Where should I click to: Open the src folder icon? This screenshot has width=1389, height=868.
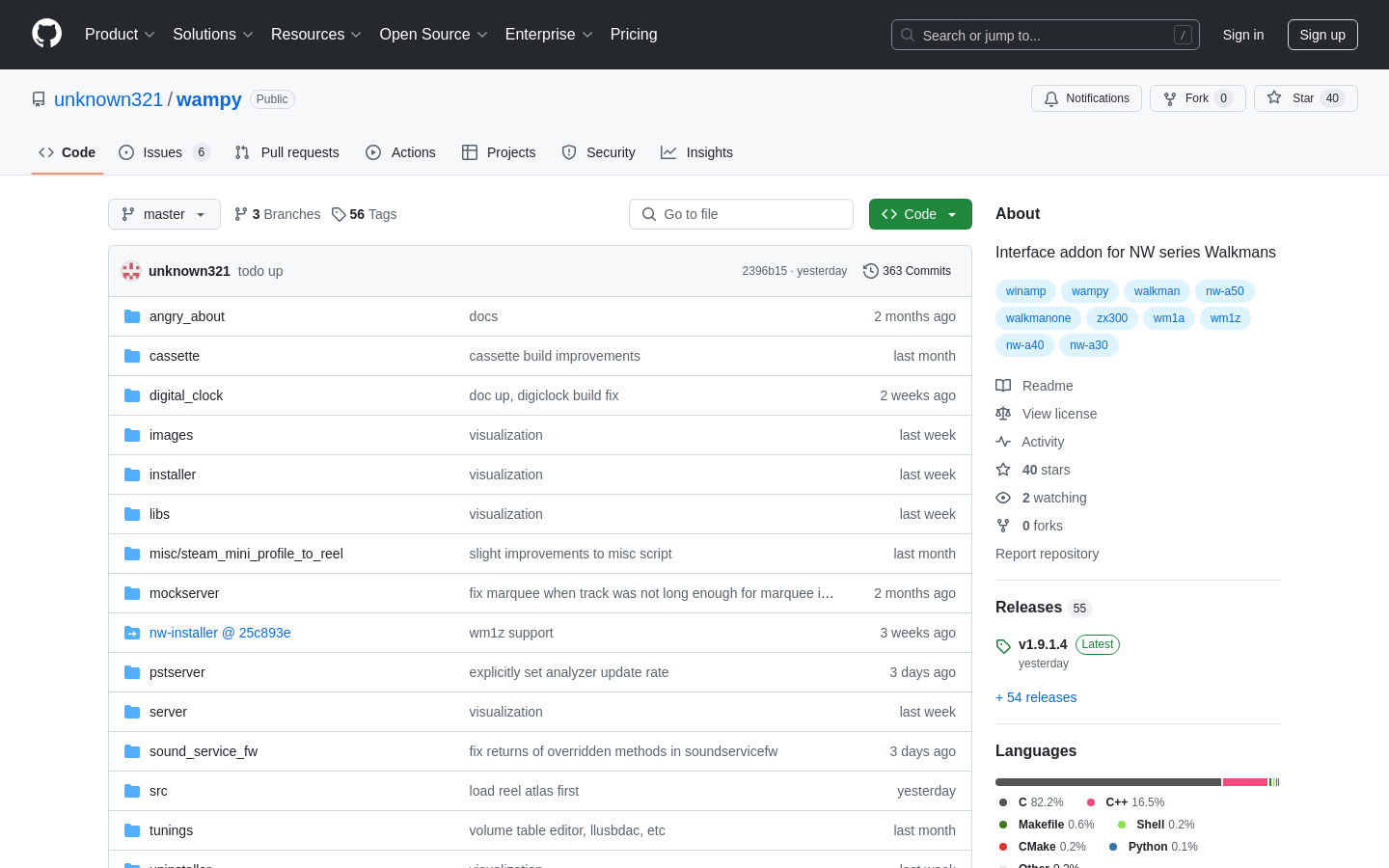click(x=132, y=791)
